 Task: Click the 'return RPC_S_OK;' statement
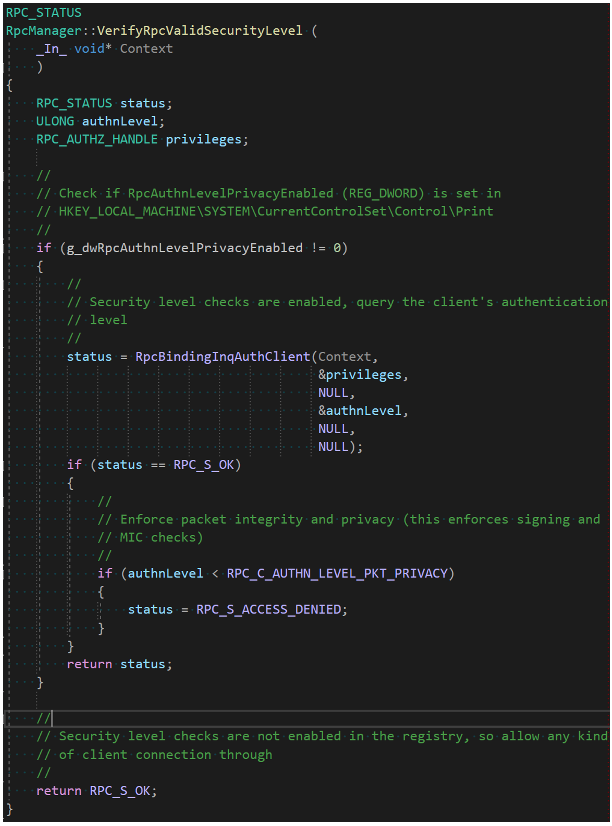click(x=96, y=791)
